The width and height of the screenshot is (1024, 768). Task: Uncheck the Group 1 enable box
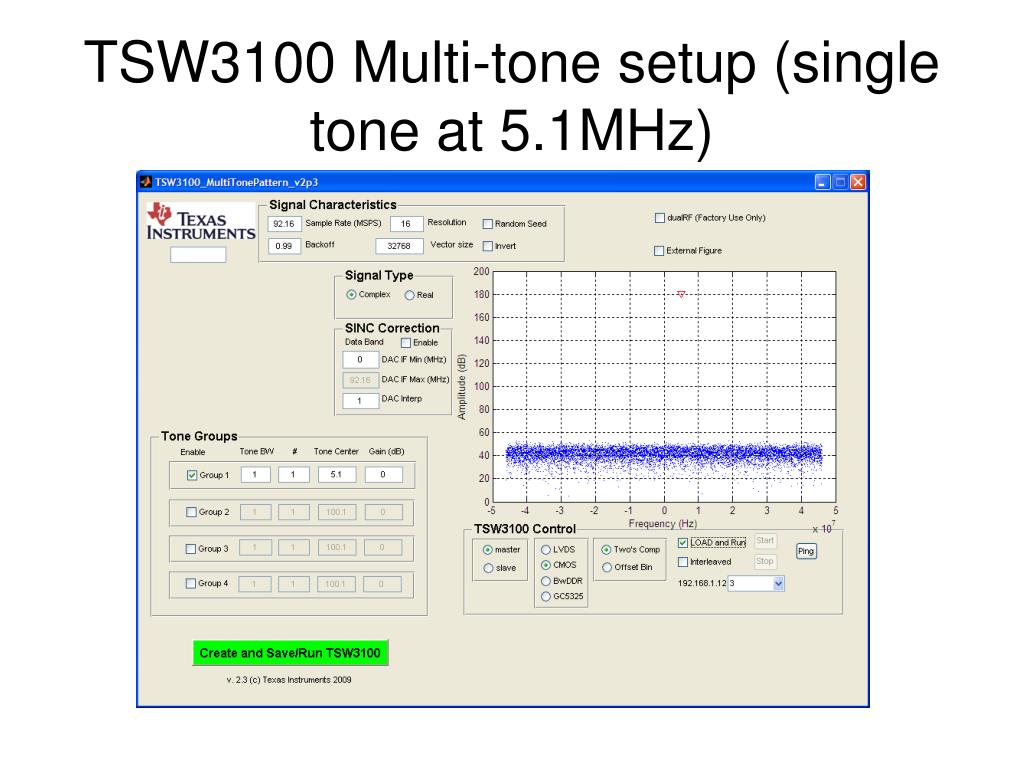(192, 475)
